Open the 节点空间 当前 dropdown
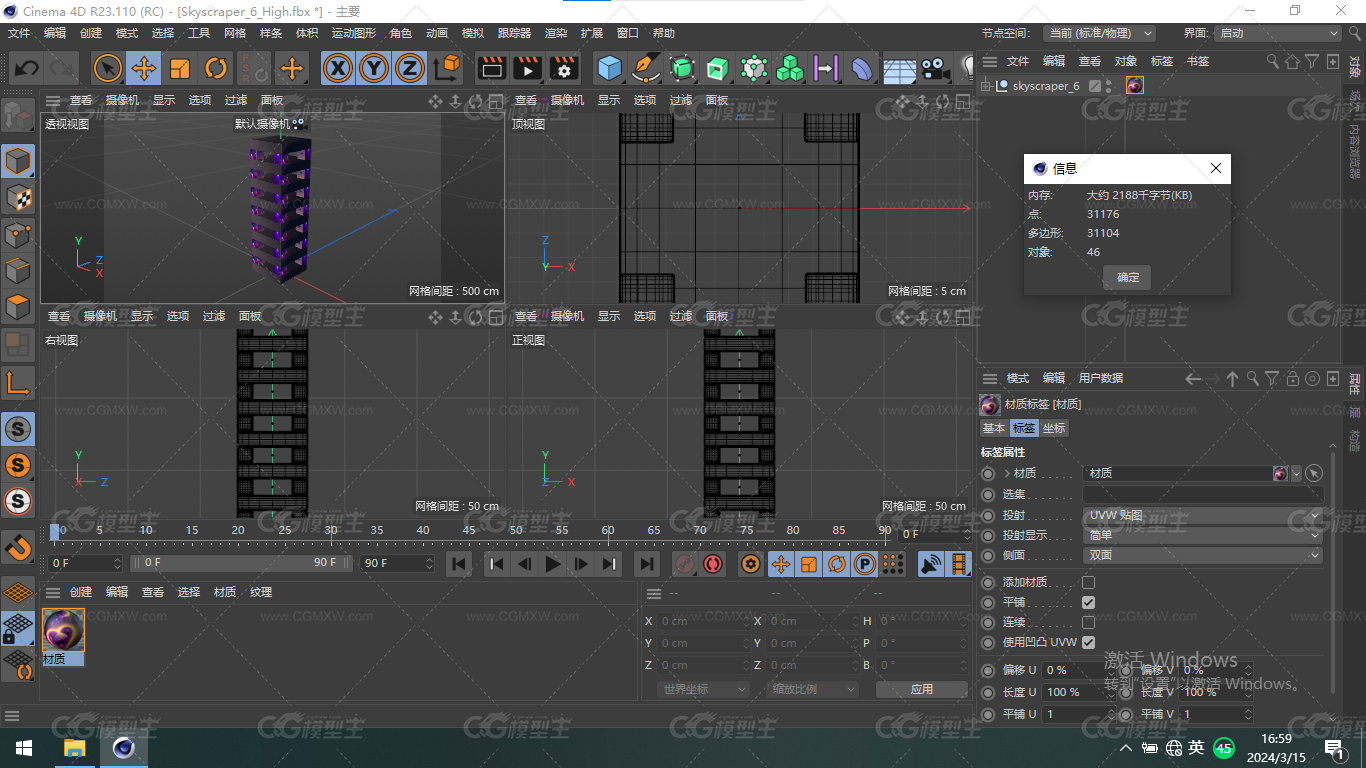Screen dimensions: 1366x768 tap(1099, 33)
